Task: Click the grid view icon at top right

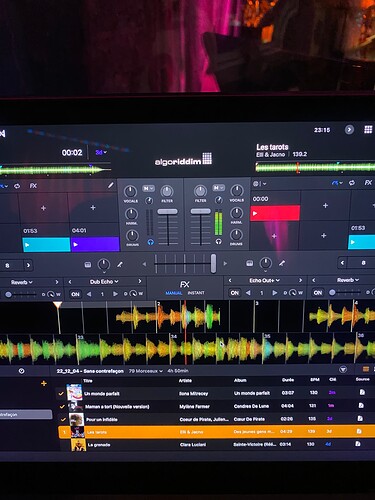Action: pos(368,130)
